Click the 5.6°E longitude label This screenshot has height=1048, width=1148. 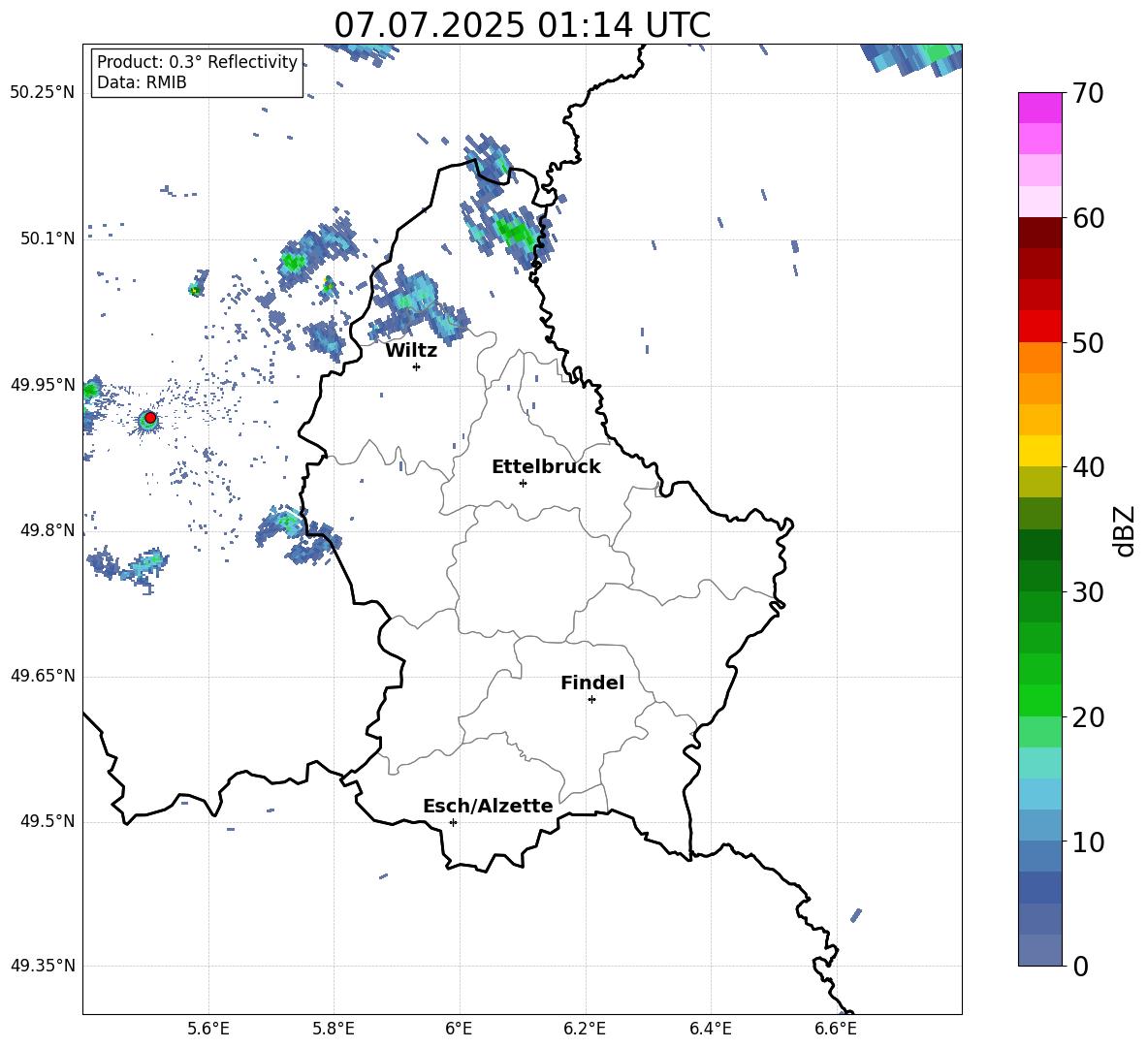coord(208,1030)
